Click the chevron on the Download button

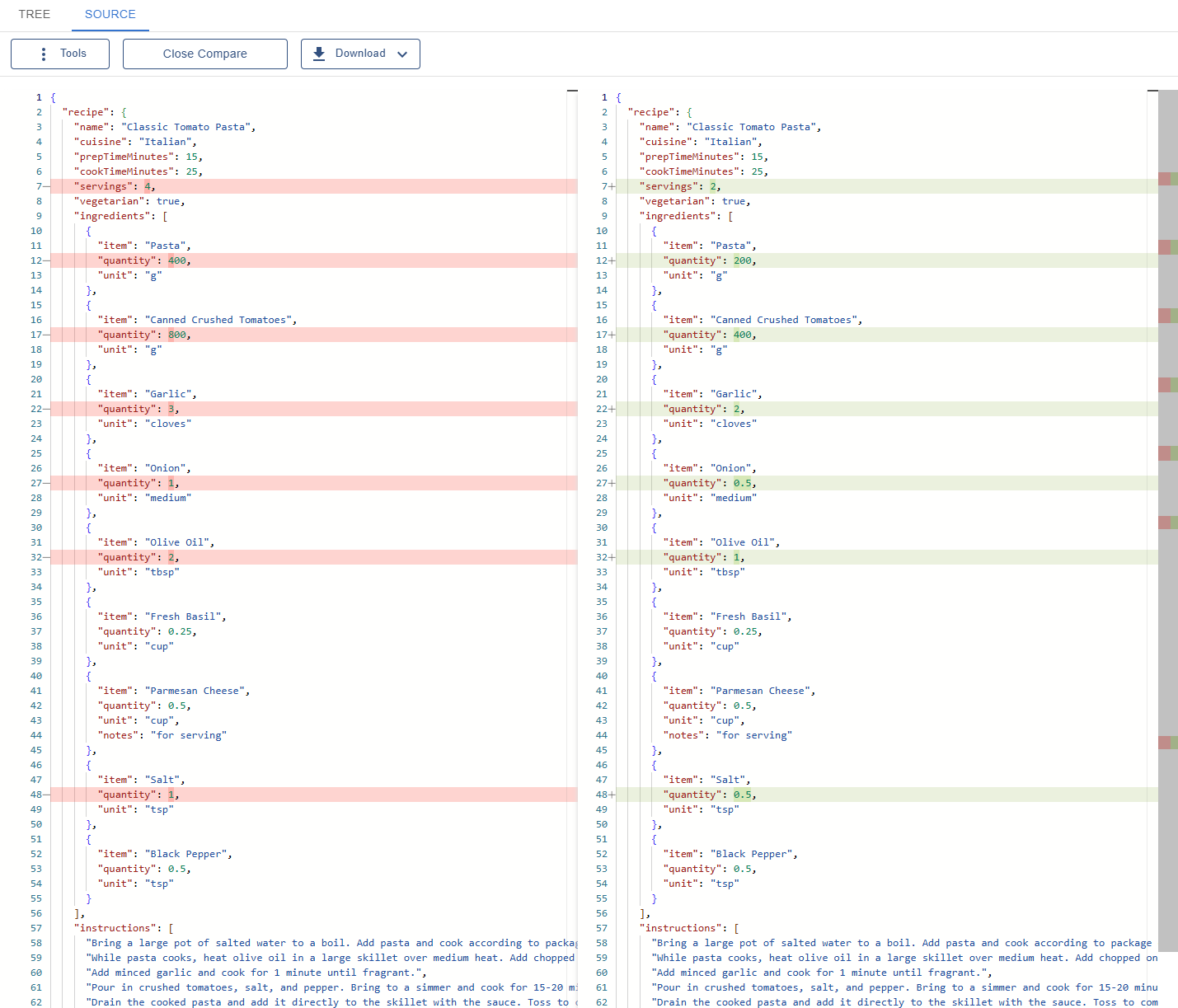(402, 54)
